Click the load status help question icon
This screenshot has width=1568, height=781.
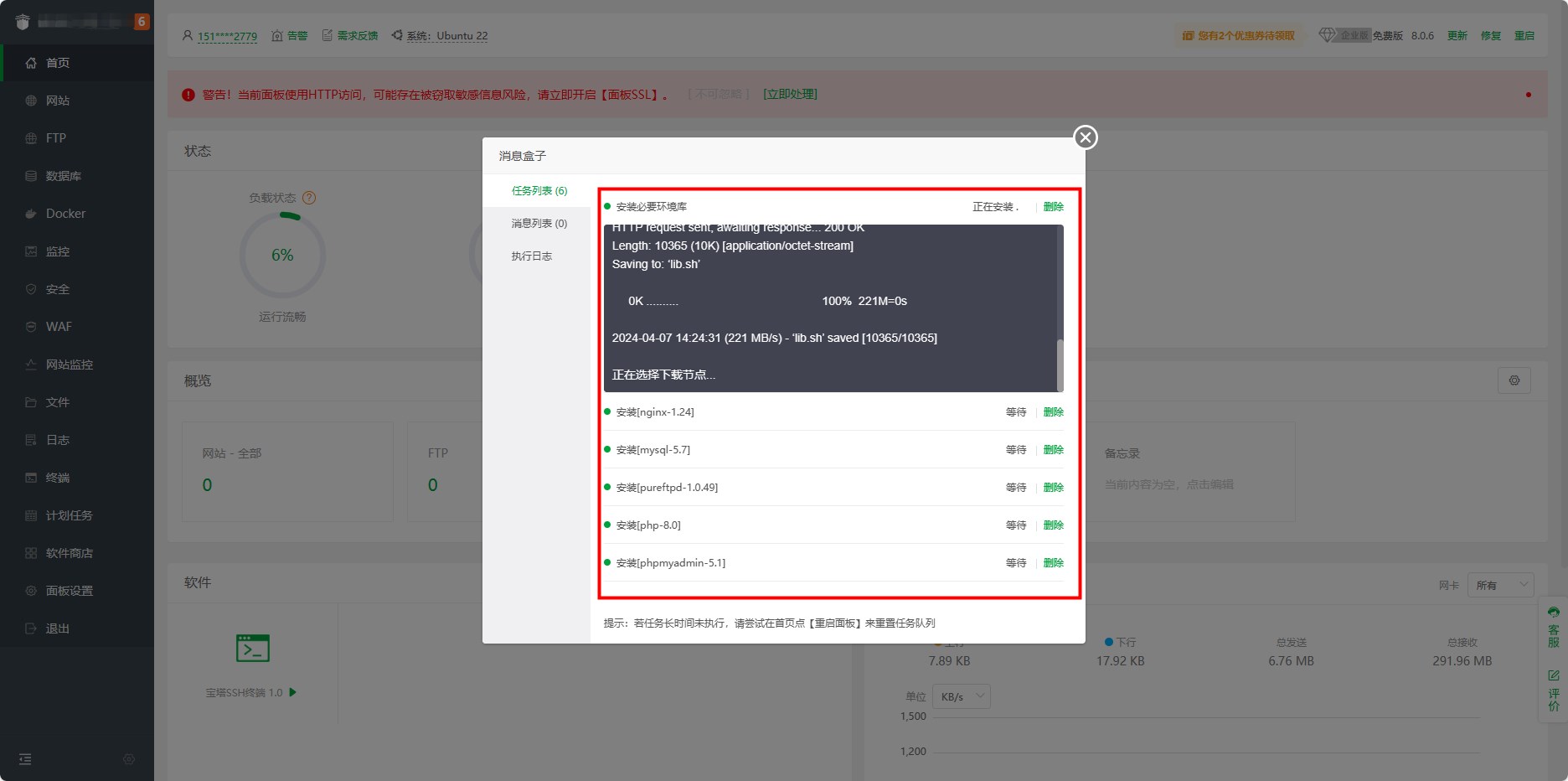click(309, 198)
